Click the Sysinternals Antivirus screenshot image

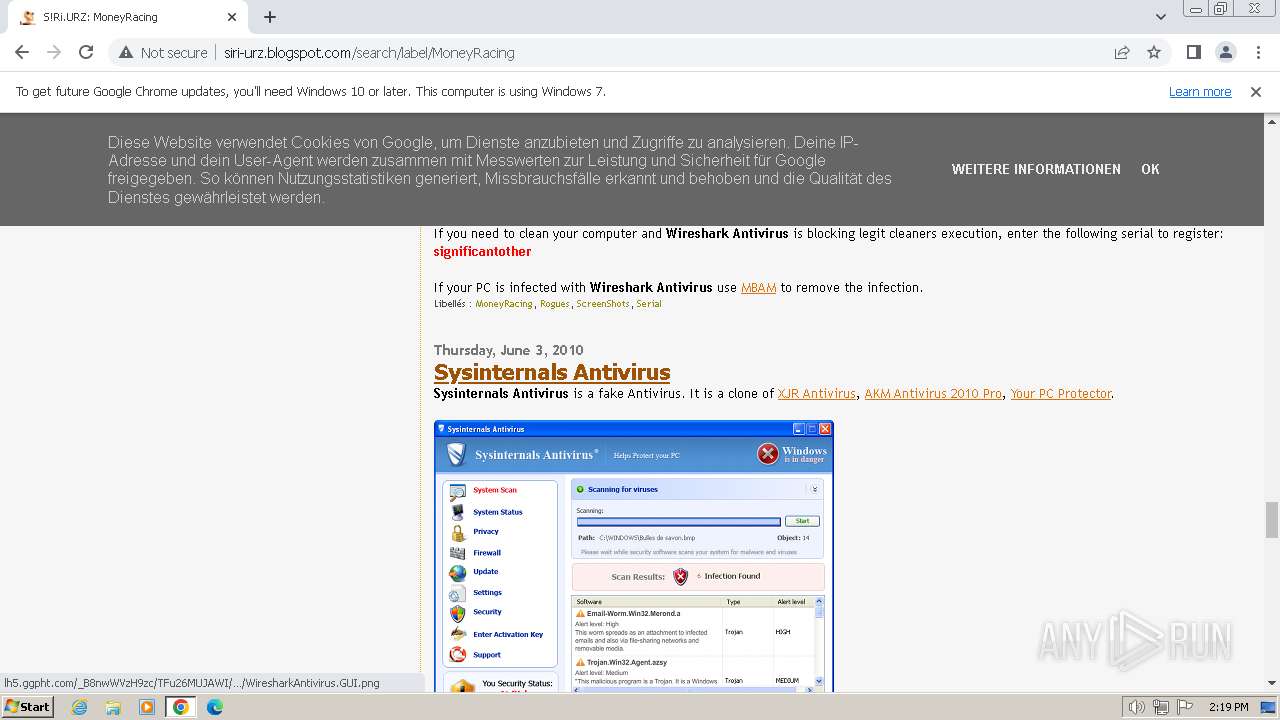tap(633, 556)
